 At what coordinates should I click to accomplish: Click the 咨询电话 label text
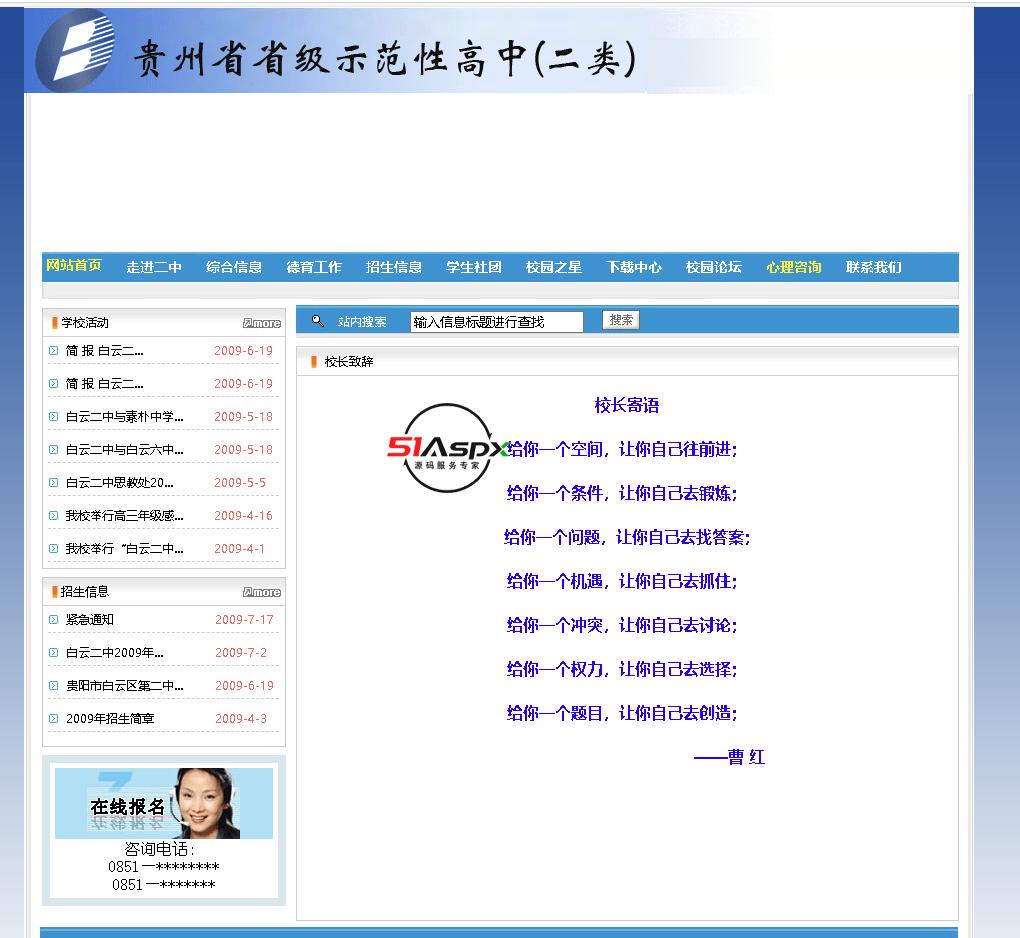[x=159, y=849]
